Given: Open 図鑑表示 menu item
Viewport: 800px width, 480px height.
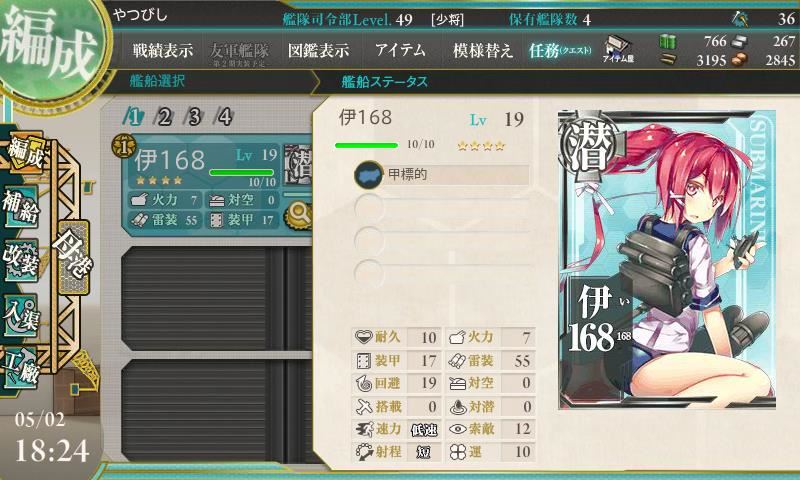Looking at the screenshot, I should (319, 50).
